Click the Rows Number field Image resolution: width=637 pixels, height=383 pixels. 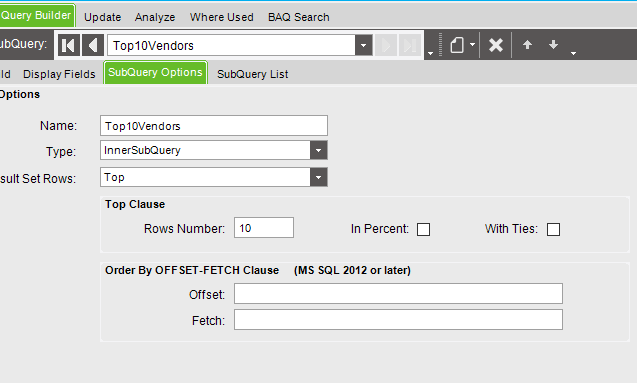pyautogui.click(x=264, y=228)
